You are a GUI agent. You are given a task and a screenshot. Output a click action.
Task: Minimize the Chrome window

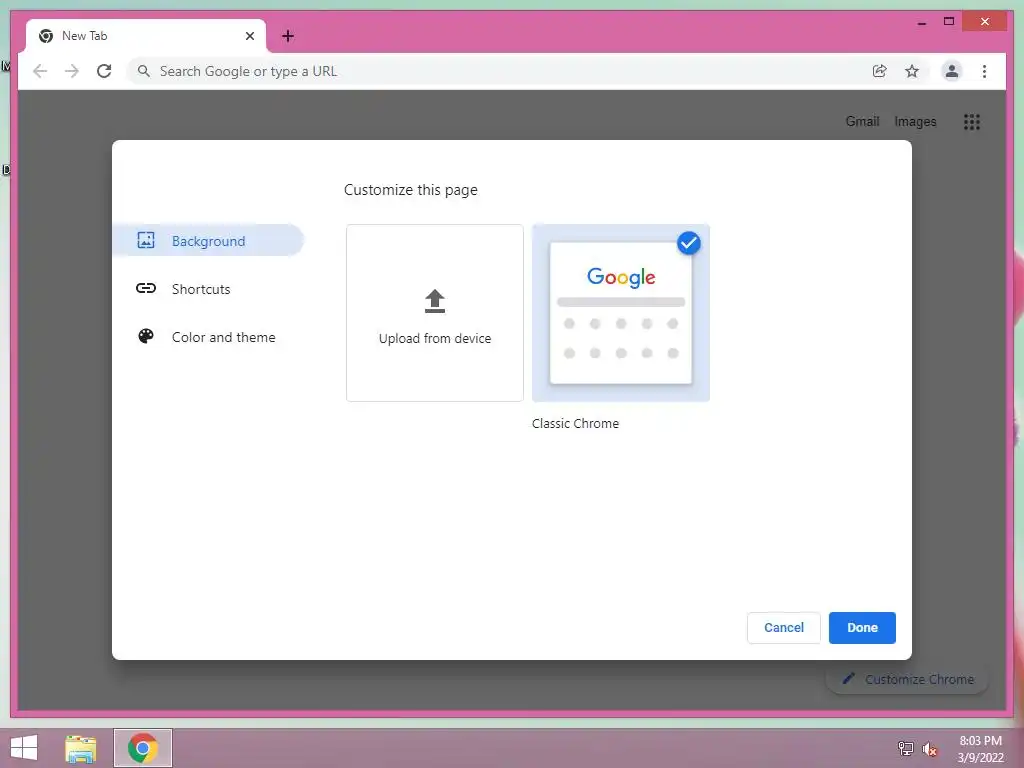tap(921, 22)
